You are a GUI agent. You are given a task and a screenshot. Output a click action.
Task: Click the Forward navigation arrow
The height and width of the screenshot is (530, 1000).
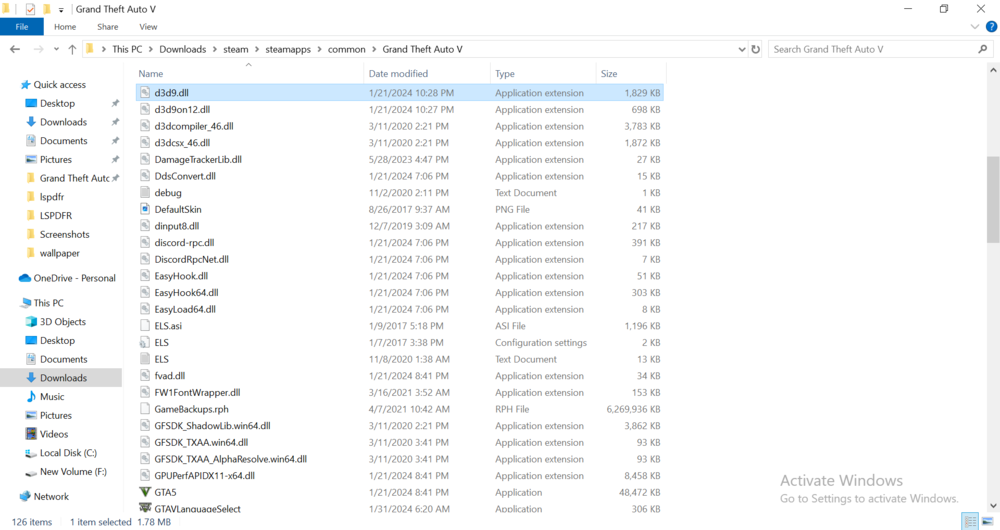(x=38, y=49)
